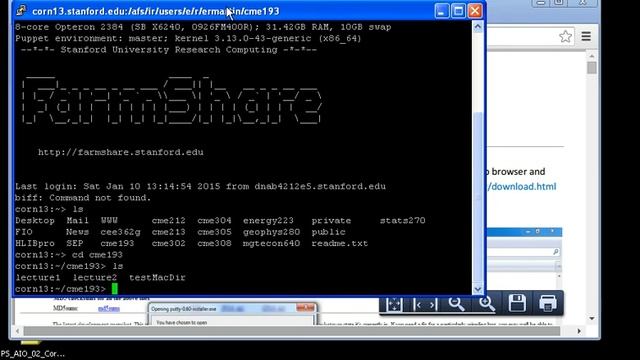Zoom out using the PDF toolbar magnifier
The image size is (640, 360).
(456, 304)
